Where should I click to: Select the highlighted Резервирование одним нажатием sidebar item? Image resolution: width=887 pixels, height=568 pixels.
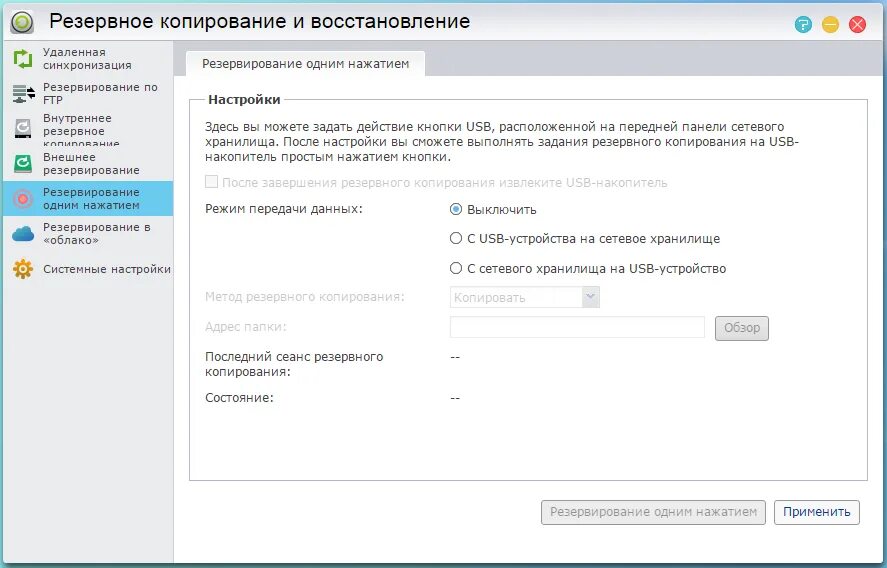point(88,199)
